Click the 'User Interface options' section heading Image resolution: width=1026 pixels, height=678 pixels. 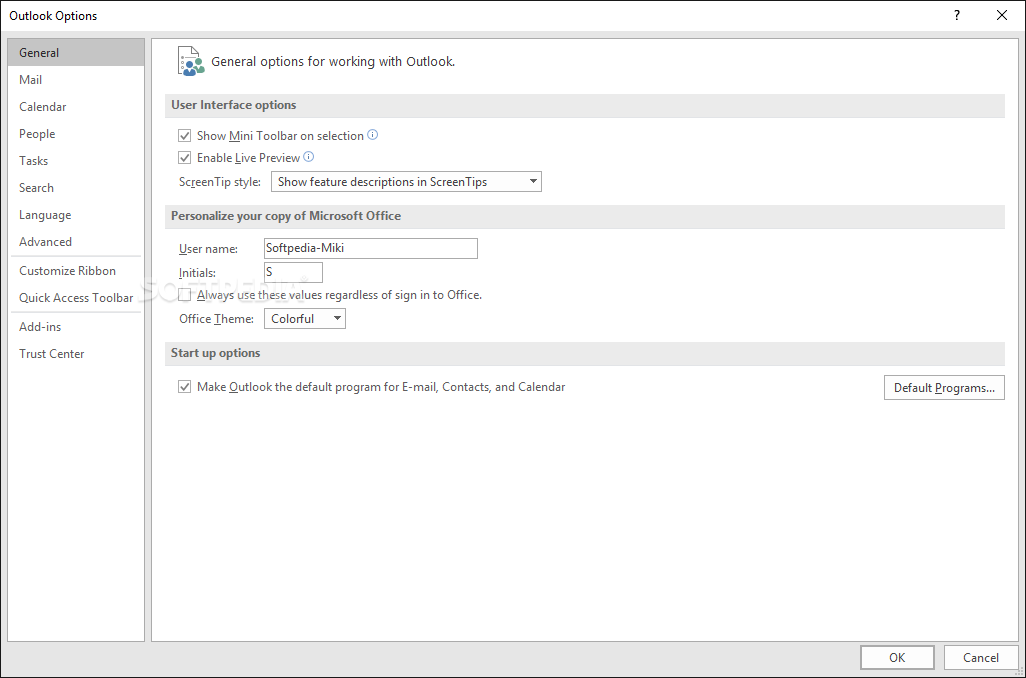234,105
